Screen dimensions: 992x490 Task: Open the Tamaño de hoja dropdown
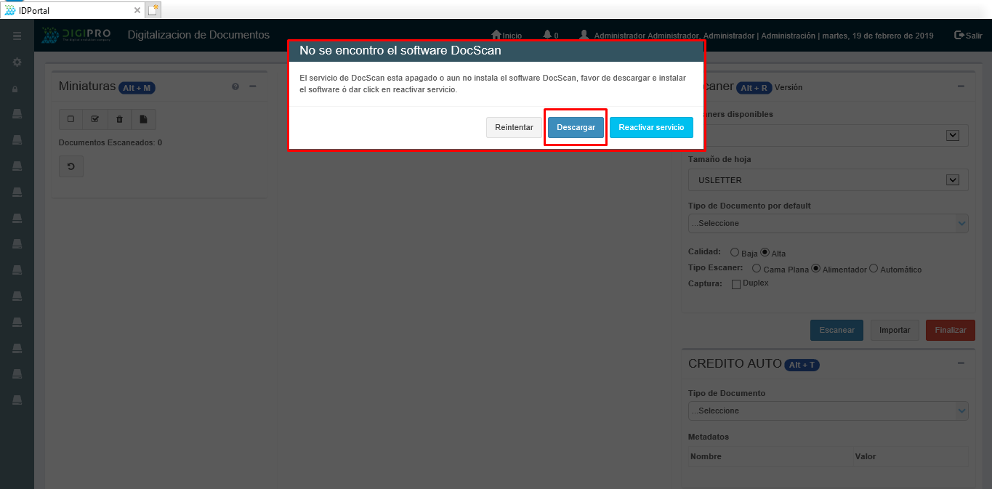click(828, 180)
